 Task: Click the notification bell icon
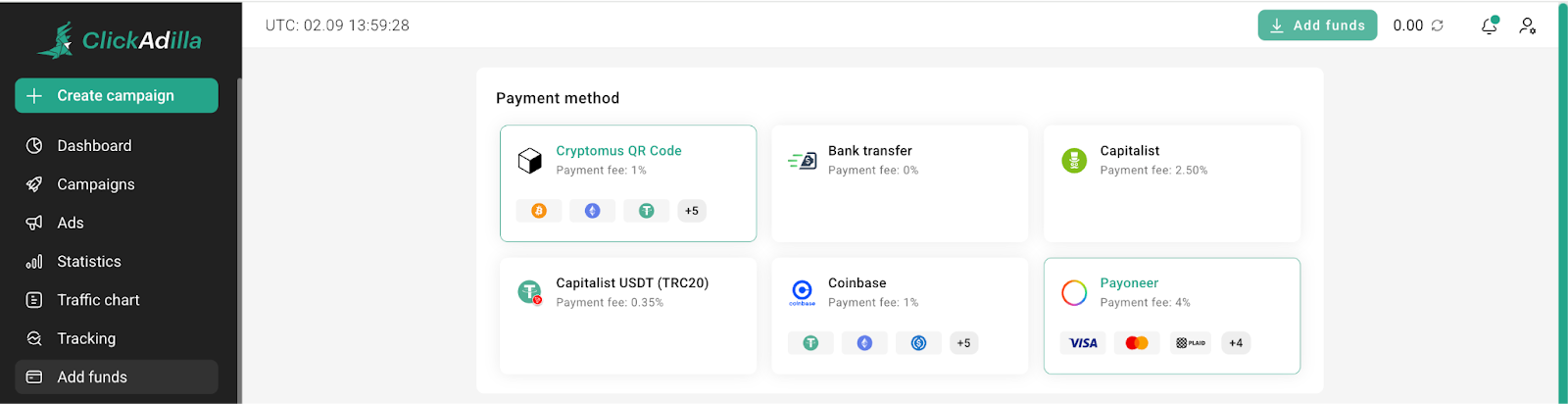pyautogui.click(x=1489, y=25)
